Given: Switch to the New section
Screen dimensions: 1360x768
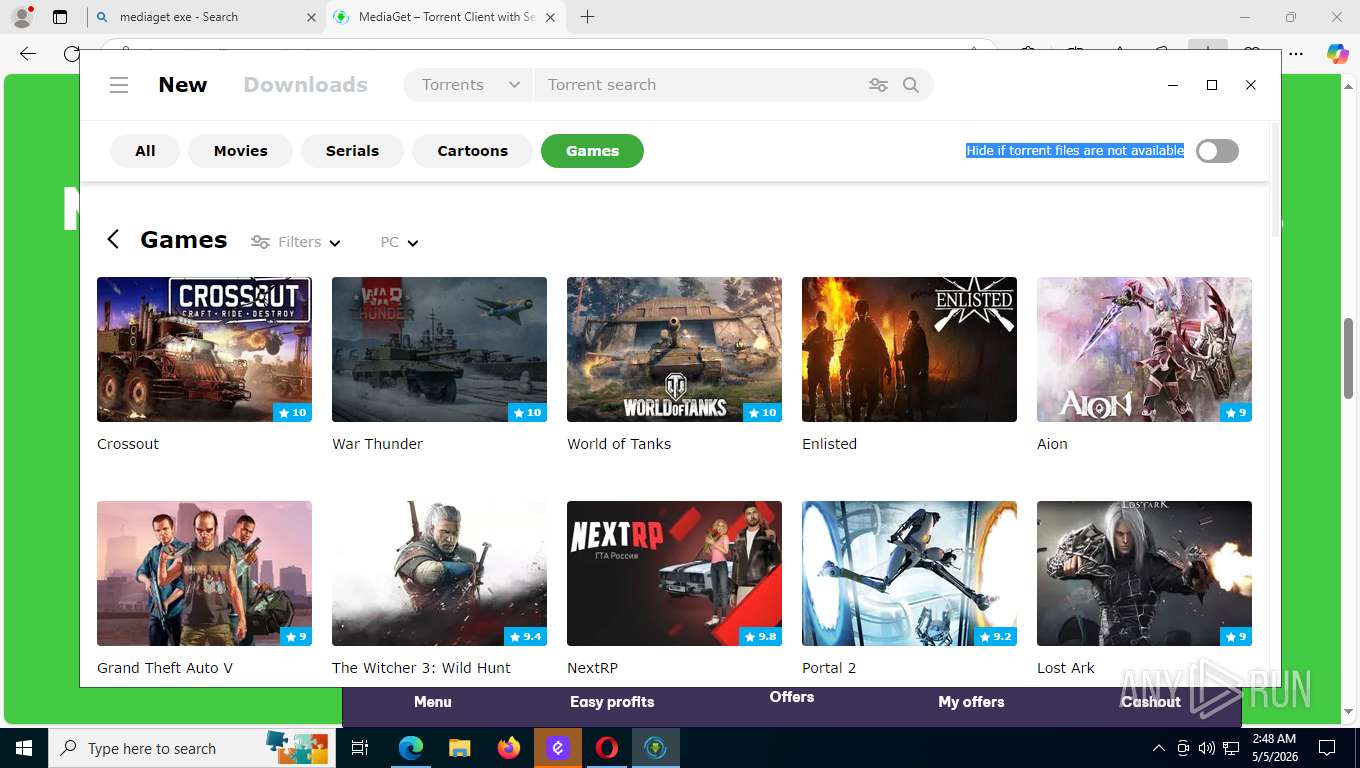Looking at the screenshot, I should click(183, 85).
